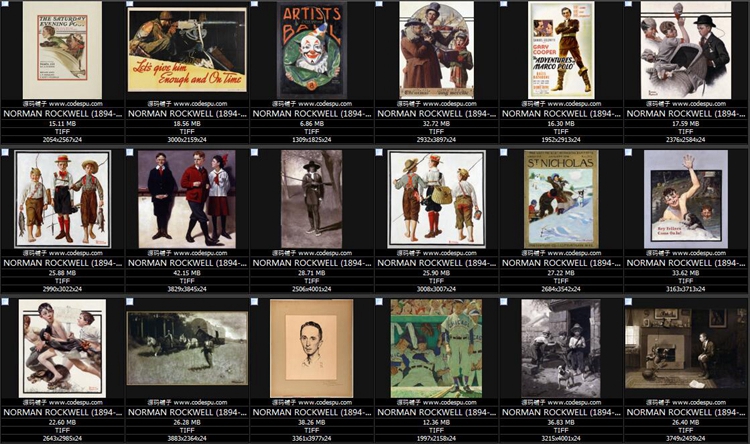Open the swimming boy waving hand thumbnail
The height and width of the screenshot is (444, 750).
point(685,199)
